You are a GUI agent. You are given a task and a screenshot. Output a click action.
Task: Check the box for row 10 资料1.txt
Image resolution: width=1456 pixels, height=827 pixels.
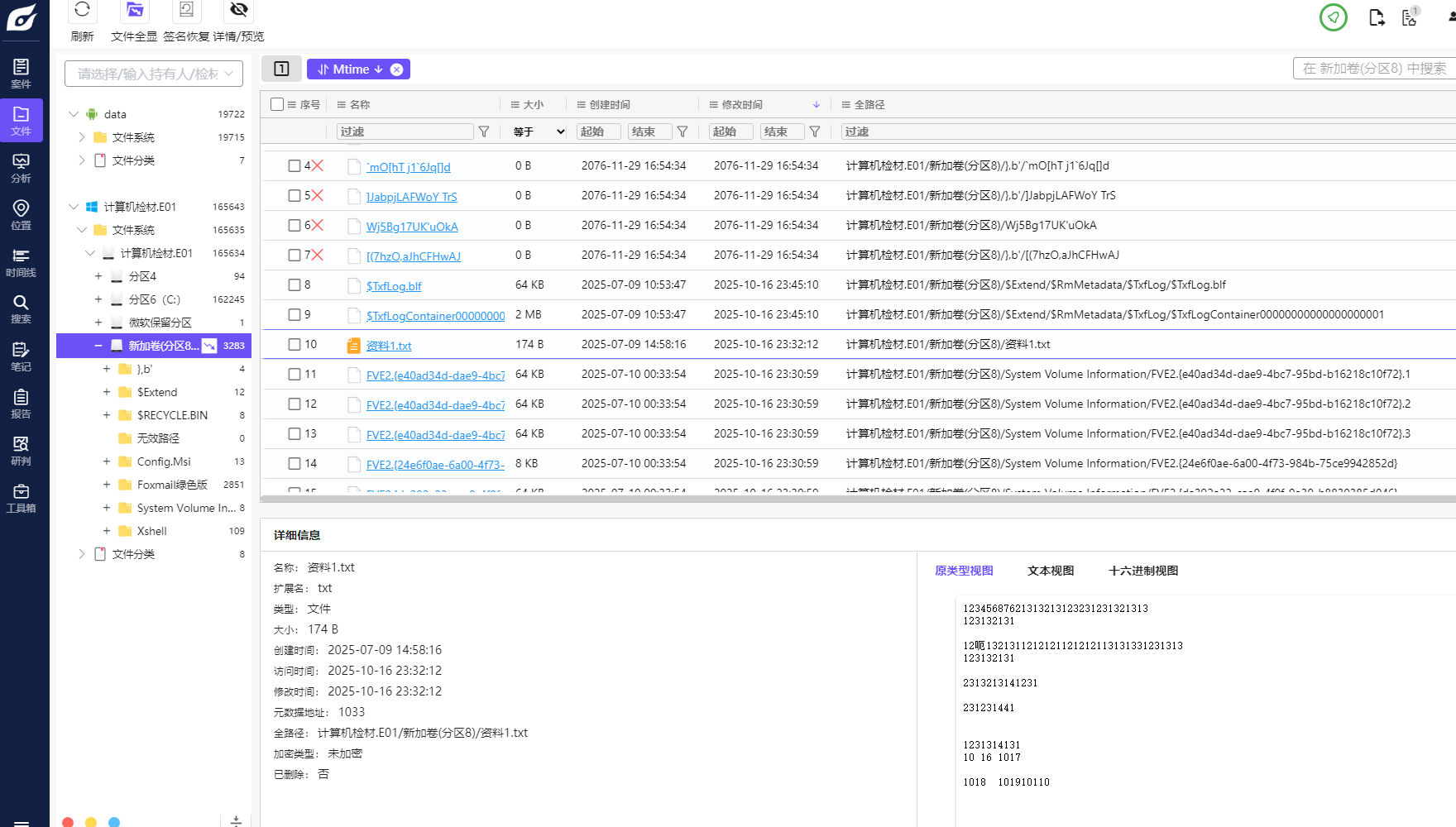[294, 344]
